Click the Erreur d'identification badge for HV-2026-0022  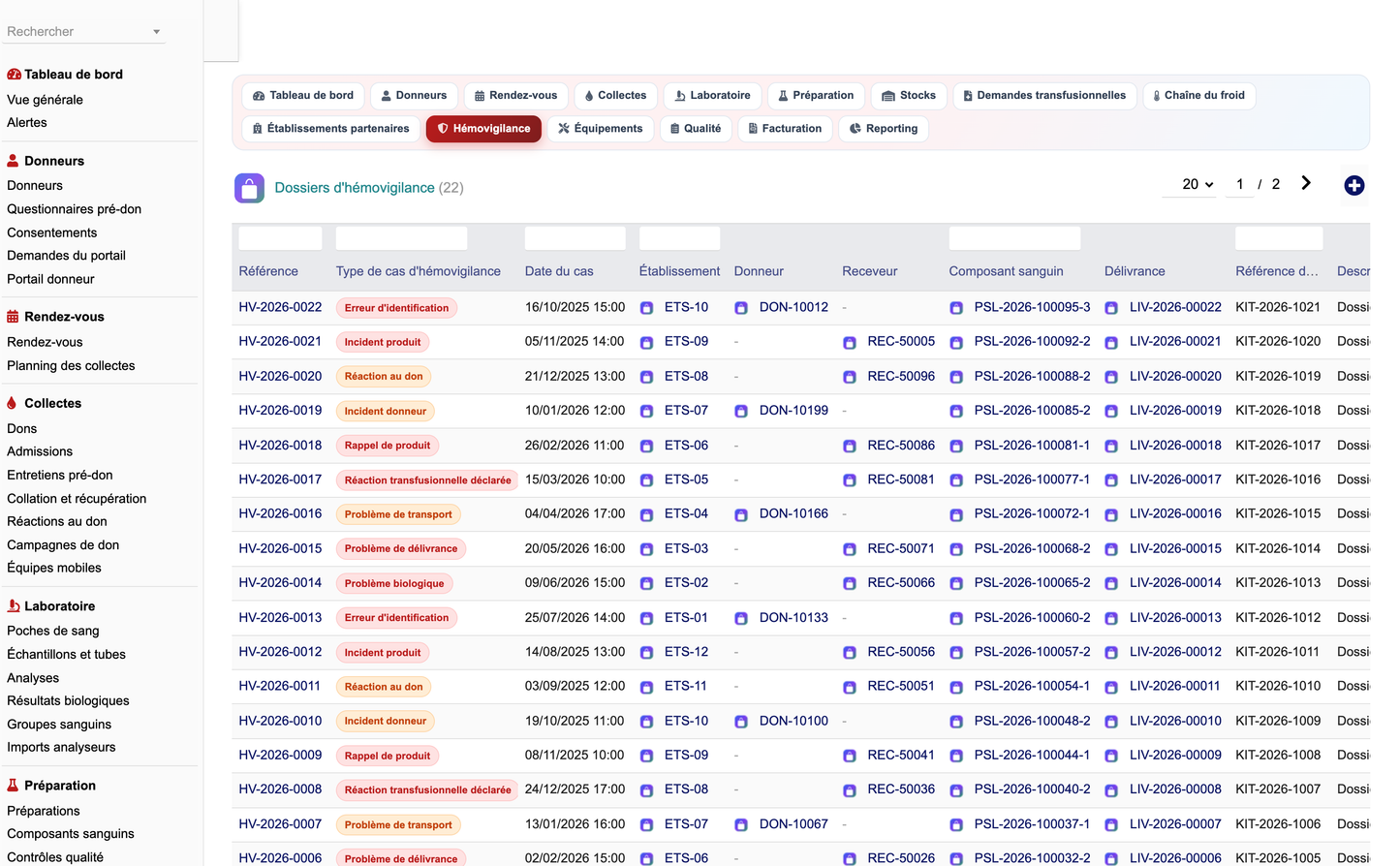(x=397, y=308)
